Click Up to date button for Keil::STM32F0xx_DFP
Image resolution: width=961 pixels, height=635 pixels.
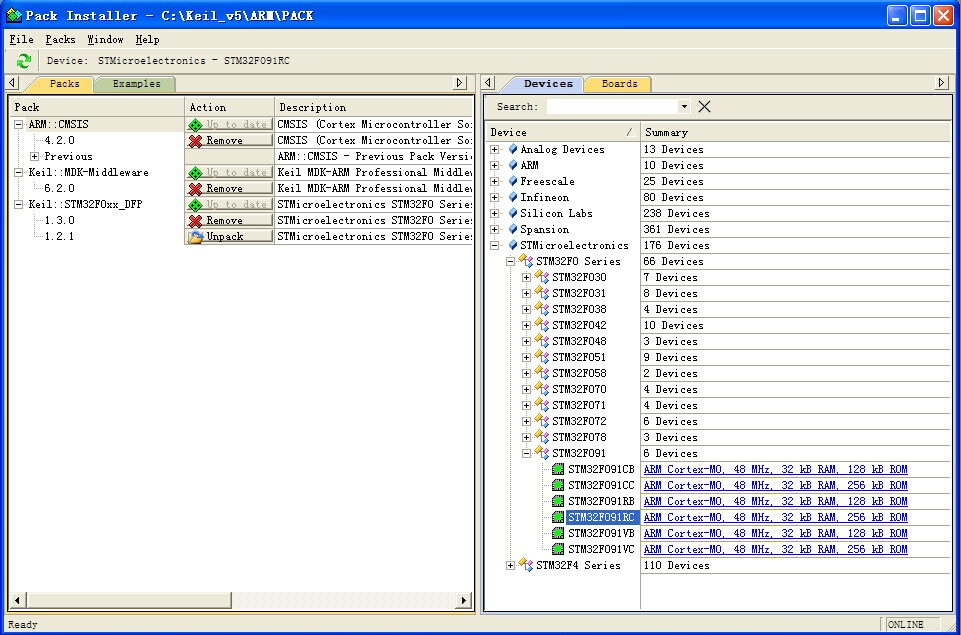point(230,204)
